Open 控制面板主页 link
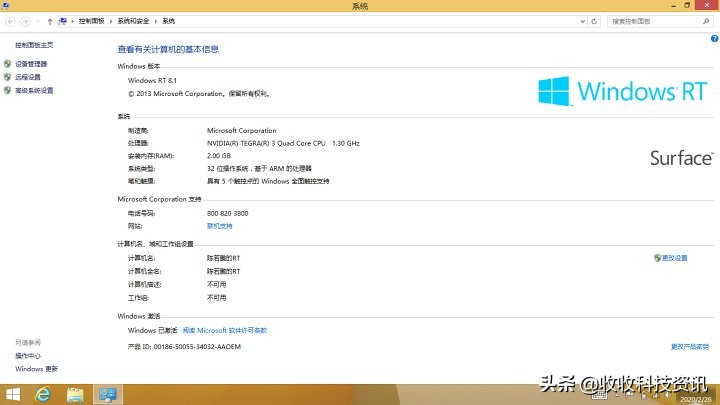The height and width of the screenshot is (405, 720). [34, 45]
